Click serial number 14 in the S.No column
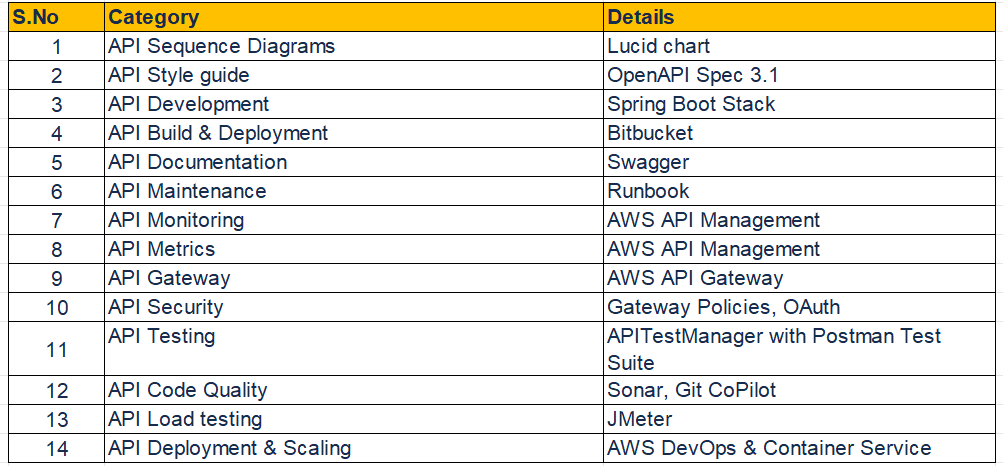The height and width of the screenshot is (466, 1003). [x=56, y=448]
